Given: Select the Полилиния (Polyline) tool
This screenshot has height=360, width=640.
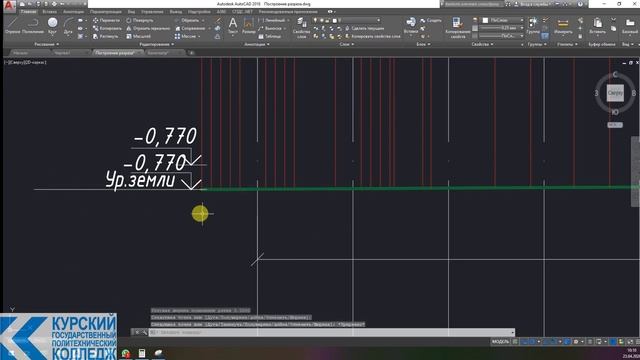Looking at the screenshot, I should [33, 25].
